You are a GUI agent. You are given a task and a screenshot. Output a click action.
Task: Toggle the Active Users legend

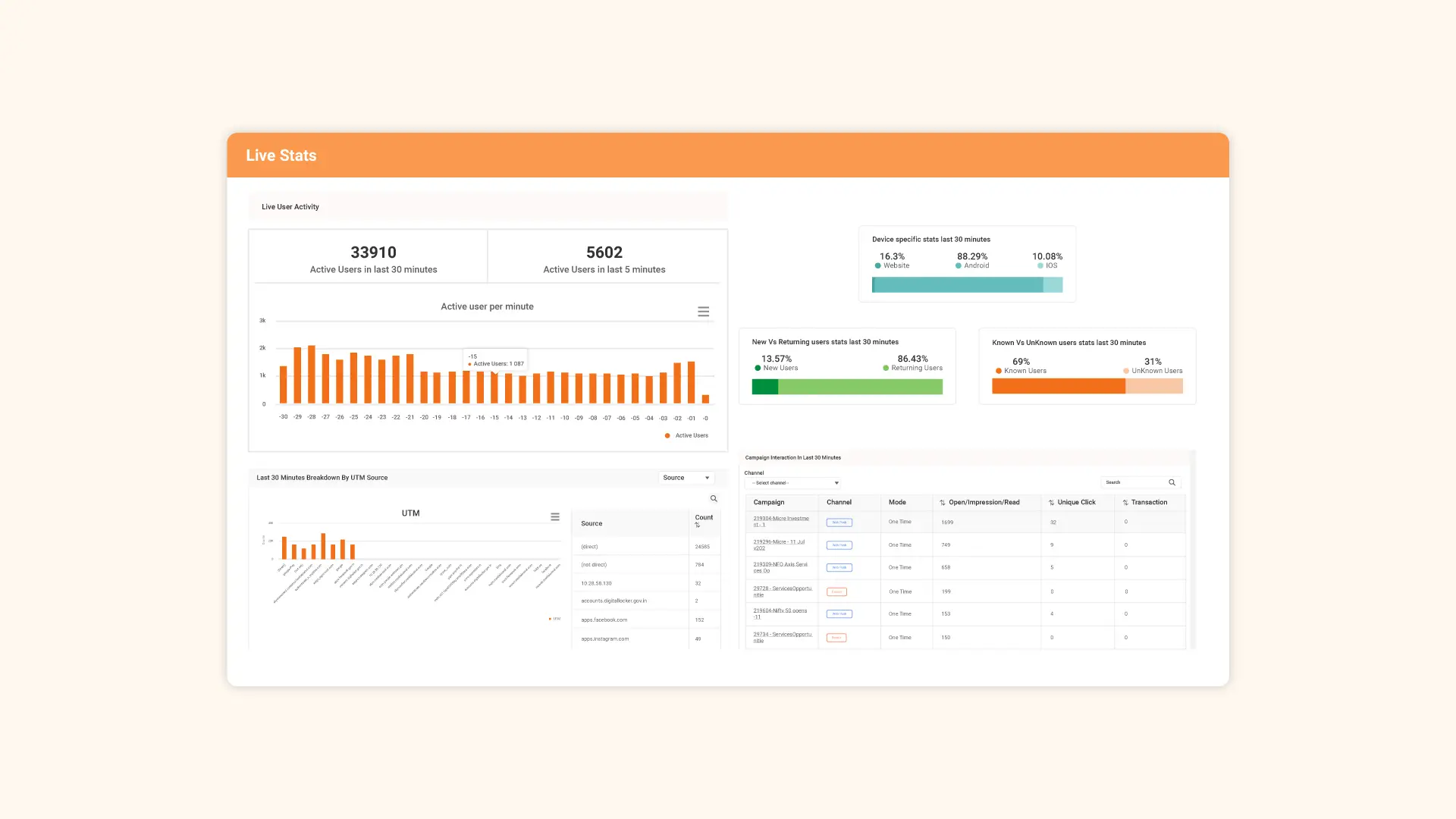pos(687,435)
